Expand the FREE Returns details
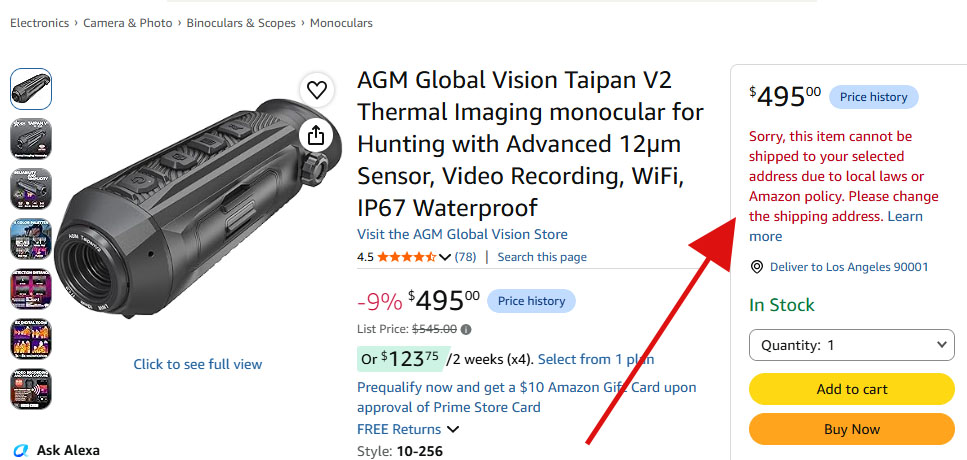 pos(453,429)
